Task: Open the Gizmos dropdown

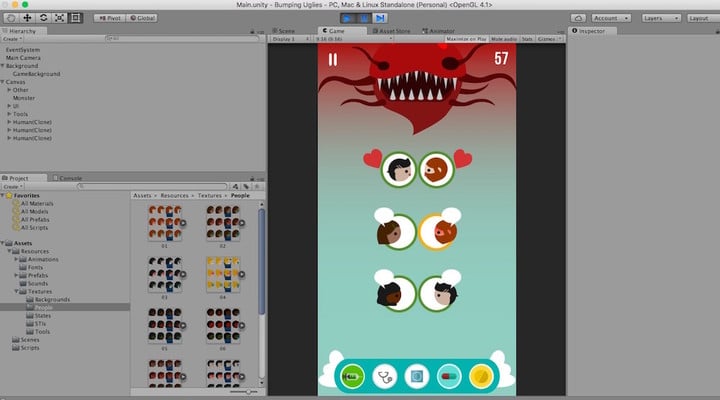Action: pyautogui.click(x=550, y=39)
